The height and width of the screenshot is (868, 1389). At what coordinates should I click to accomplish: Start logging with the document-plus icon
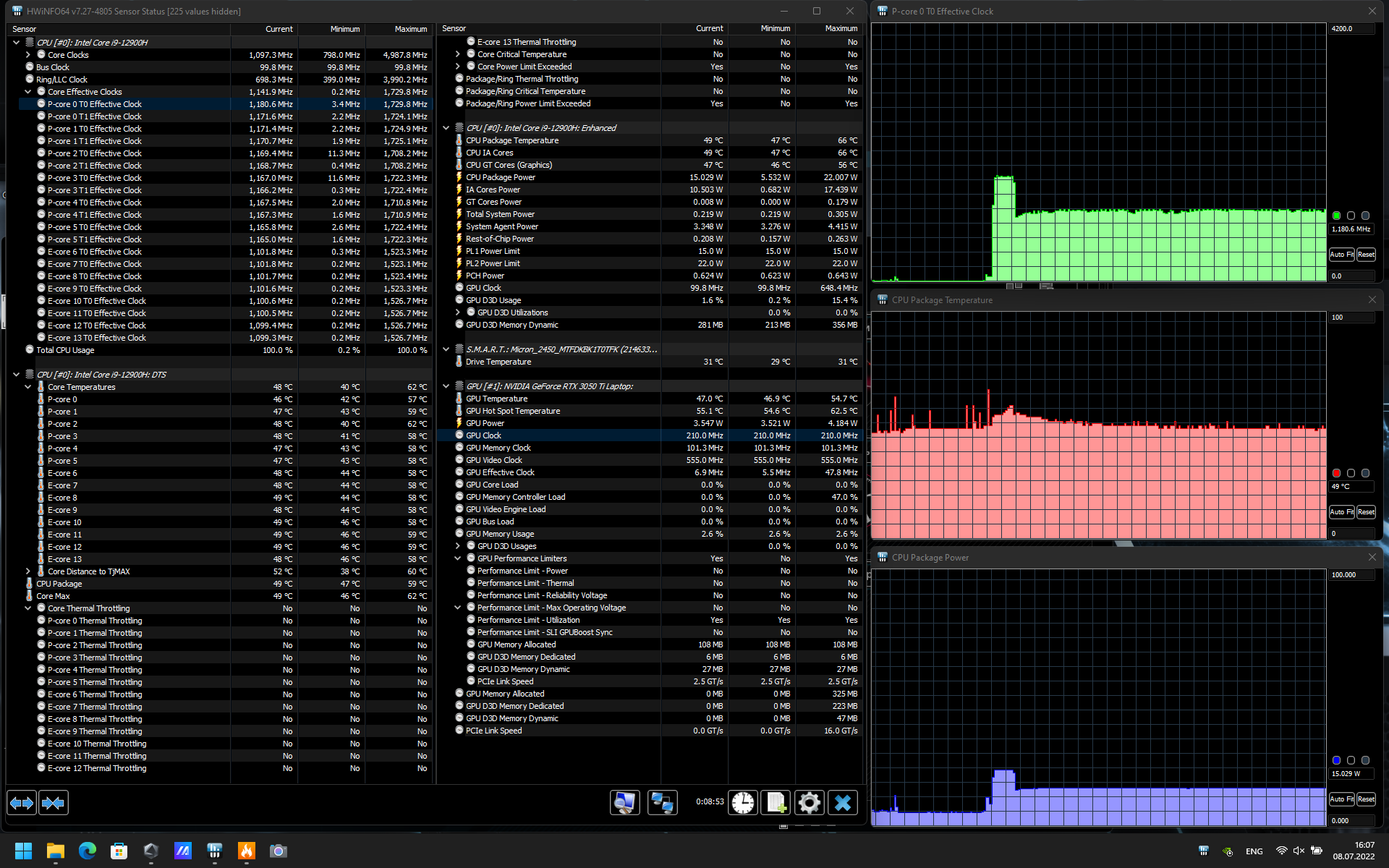point(776,802)
